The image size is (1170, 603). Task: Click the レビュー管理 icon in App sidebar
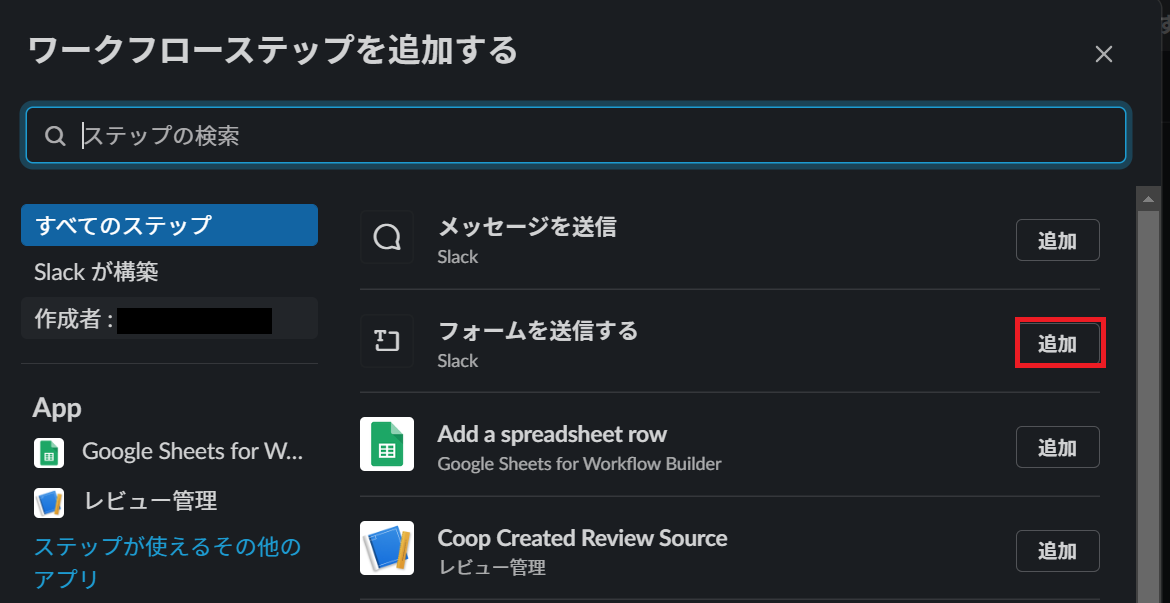(x=49, y=502)
